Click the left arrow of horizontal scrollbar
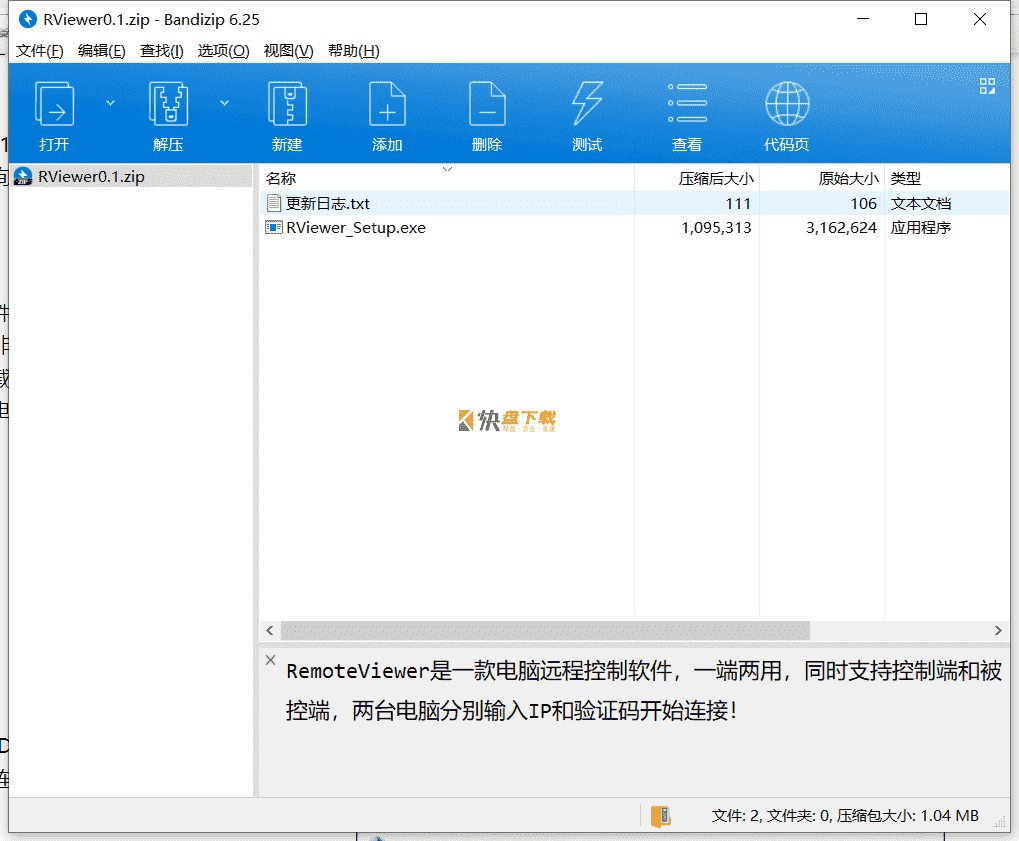This screenshot has height=841, width=1019. 270,630
